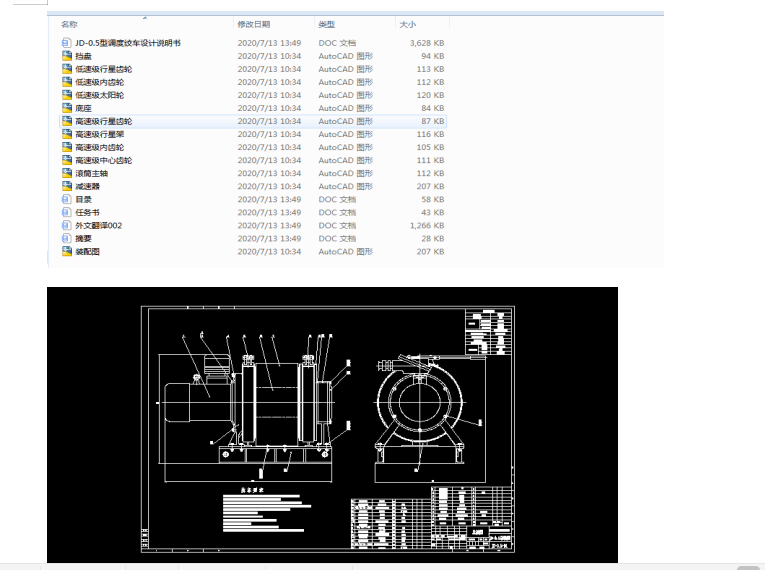Click the 滚筒主轴 AutoCAD file icon
The height and width of the screenshot is (570, 765).
pyautogui.click(x=67, y=173)
